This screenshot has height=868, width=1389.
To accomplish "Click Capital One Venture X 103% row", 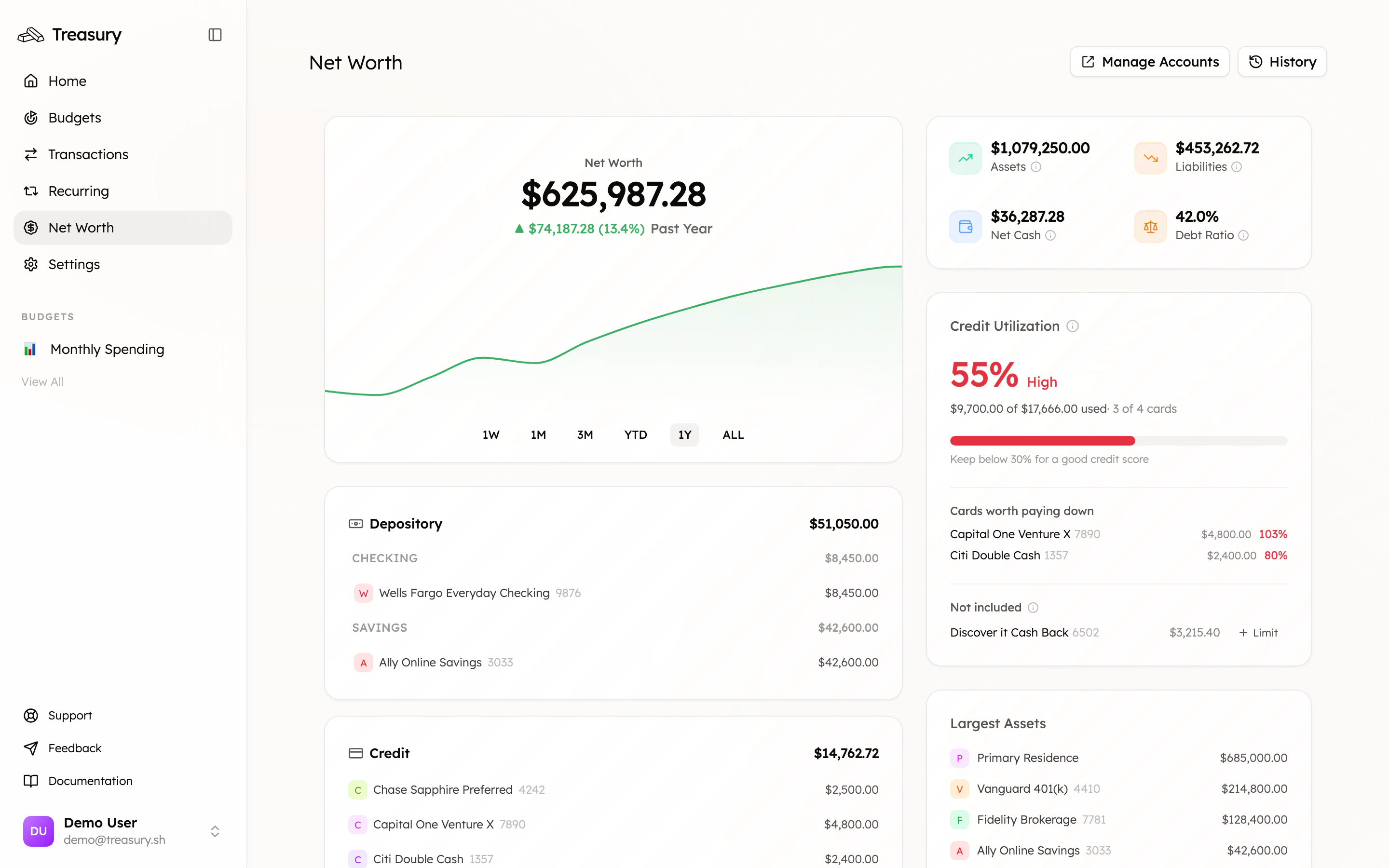I will [1118, 534].
